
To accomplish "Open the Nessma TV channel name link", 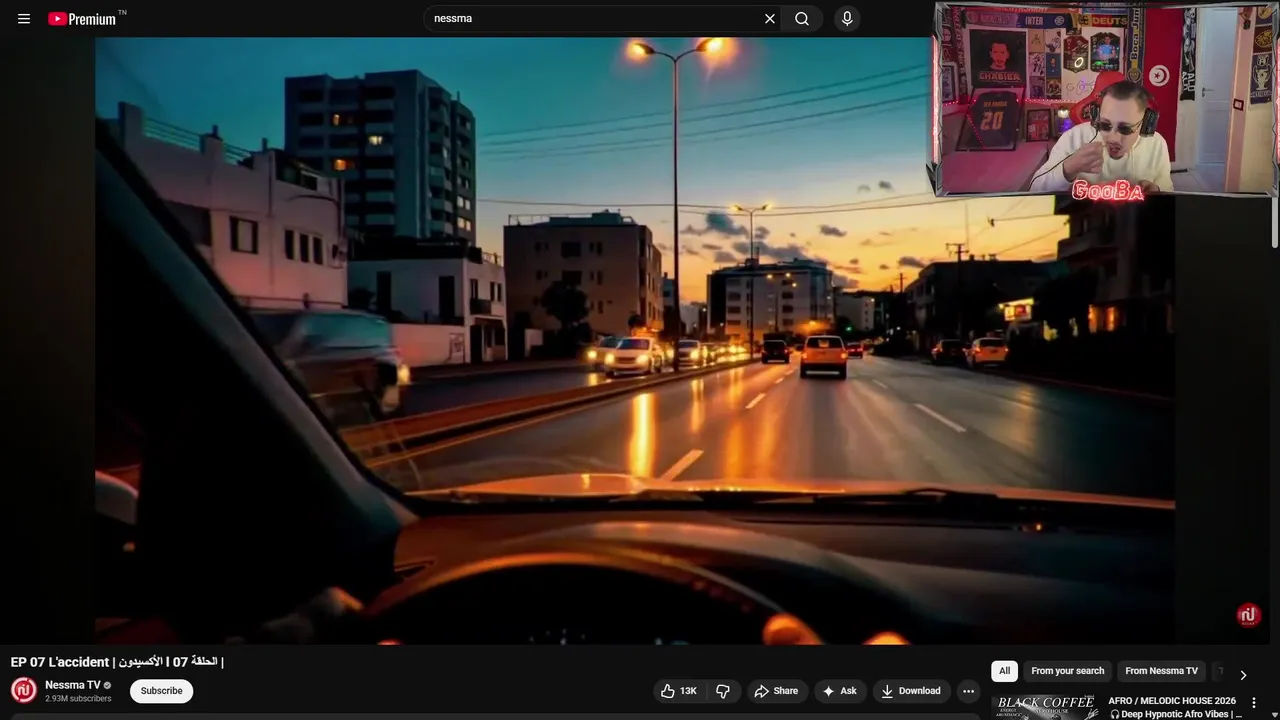I will (x=73, y=685).
